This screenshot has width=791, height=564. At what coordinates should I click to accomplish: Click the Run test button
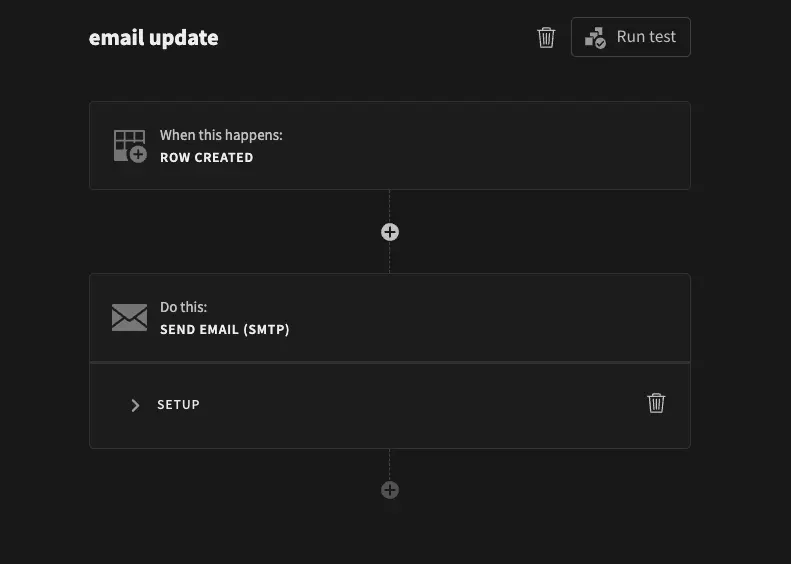point(630,37)
